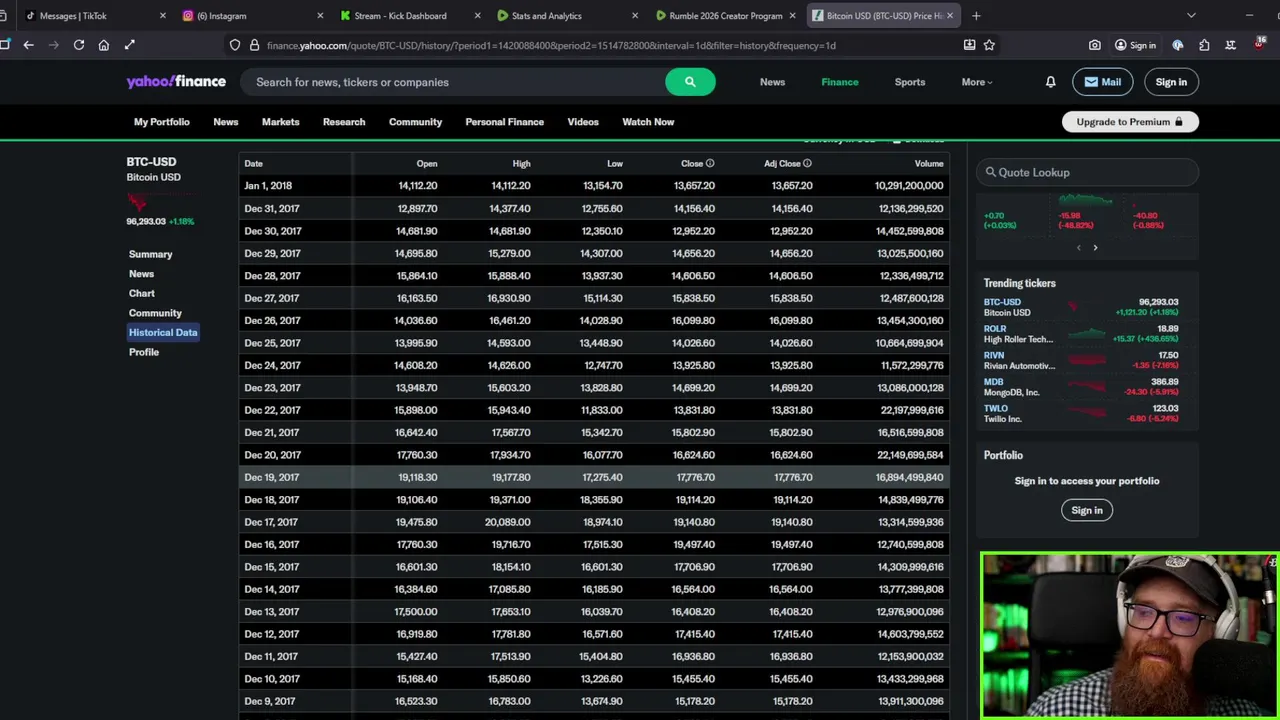Click the browser address bar URL
This screenshot has height=720, width=1280.
pyautogui.click(x=551, y=45)
